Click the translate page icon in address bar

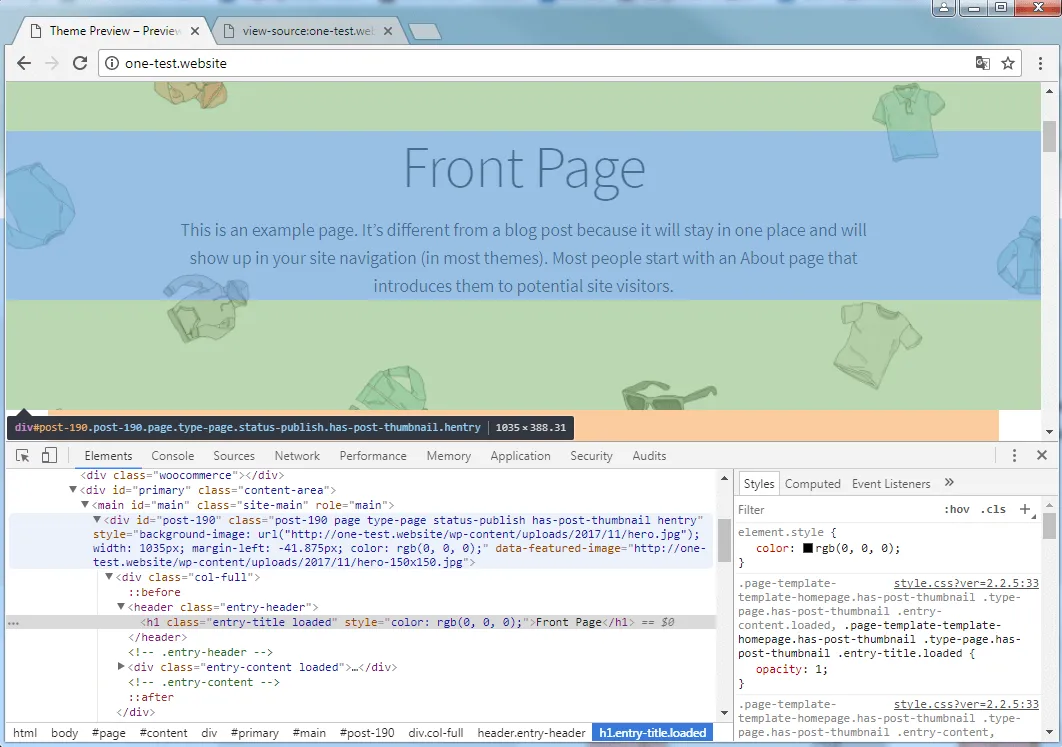click(983, 62)
